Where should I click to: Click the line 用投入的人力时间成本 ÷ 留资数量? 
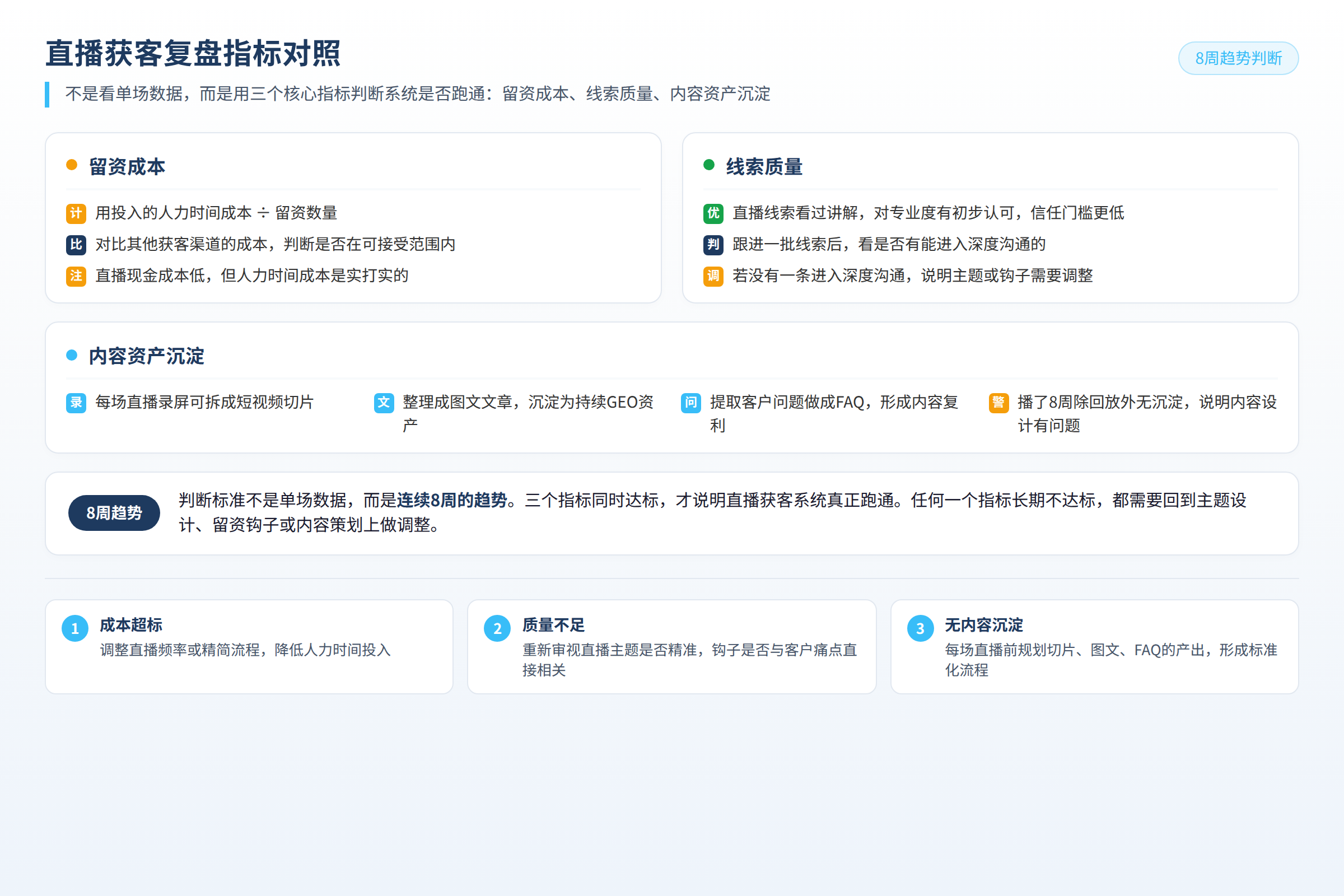point(216,213)
